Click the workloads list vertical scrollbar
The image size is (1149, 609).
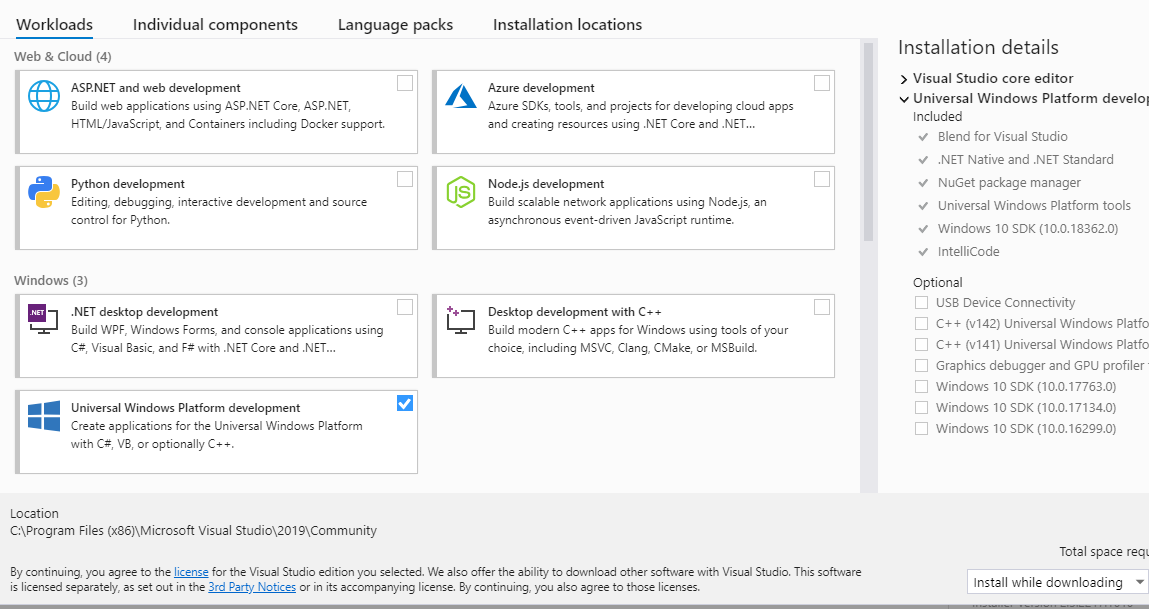click(868, 140)
